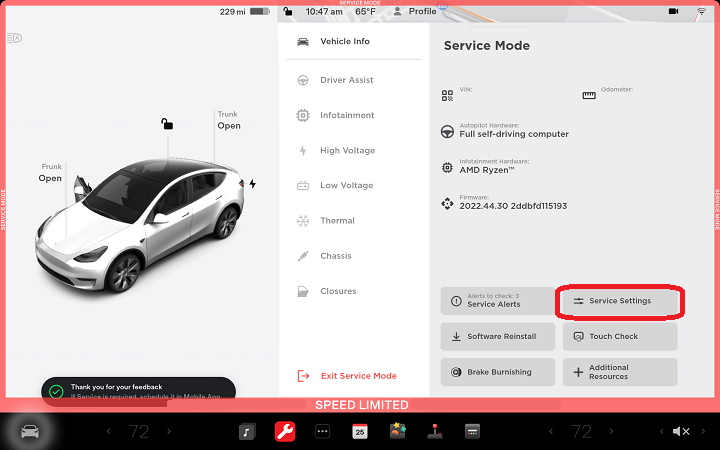Increase driver temperature with right arrow
This screenshot has height=450, width=720.
(168, 432)
